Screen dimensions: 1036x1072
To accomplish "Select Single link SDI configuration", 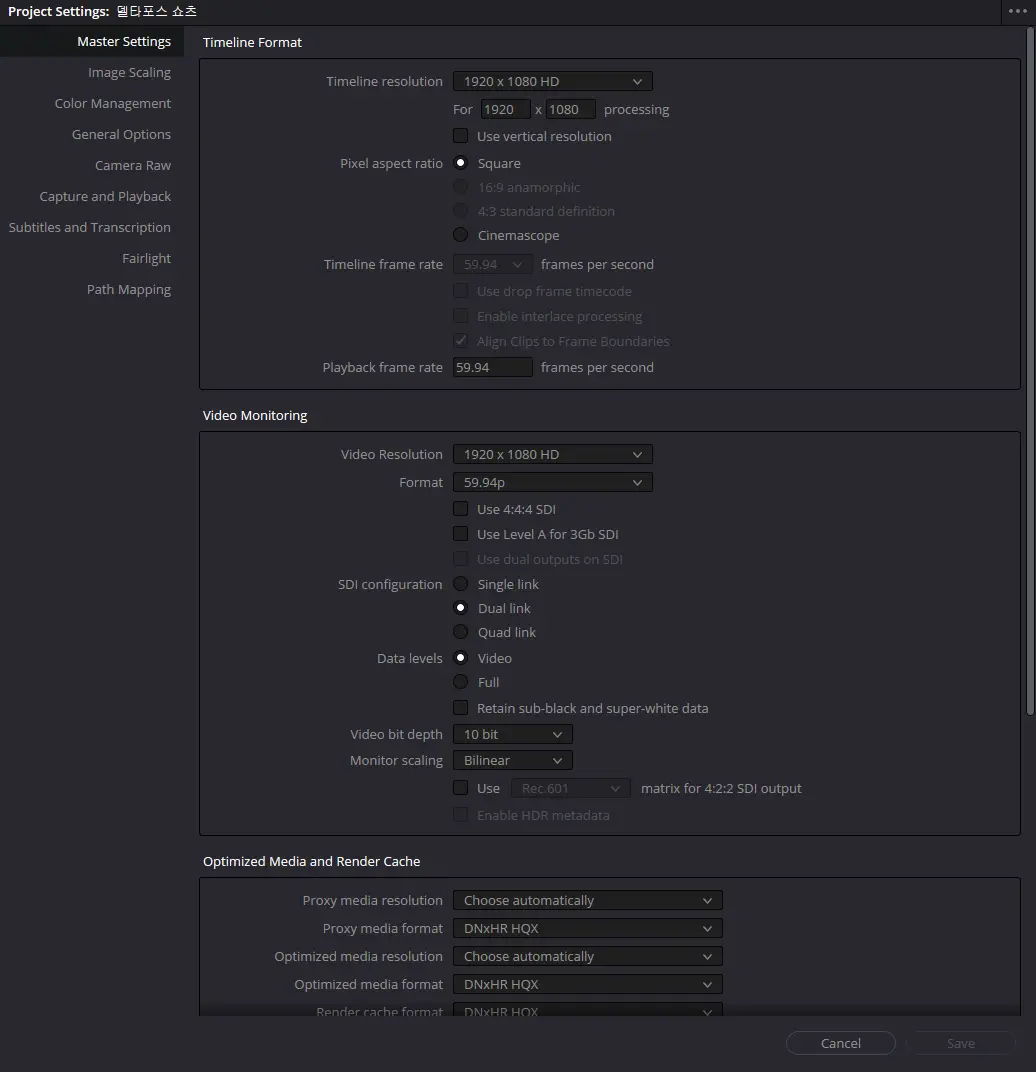I will (x=461, y=584).
